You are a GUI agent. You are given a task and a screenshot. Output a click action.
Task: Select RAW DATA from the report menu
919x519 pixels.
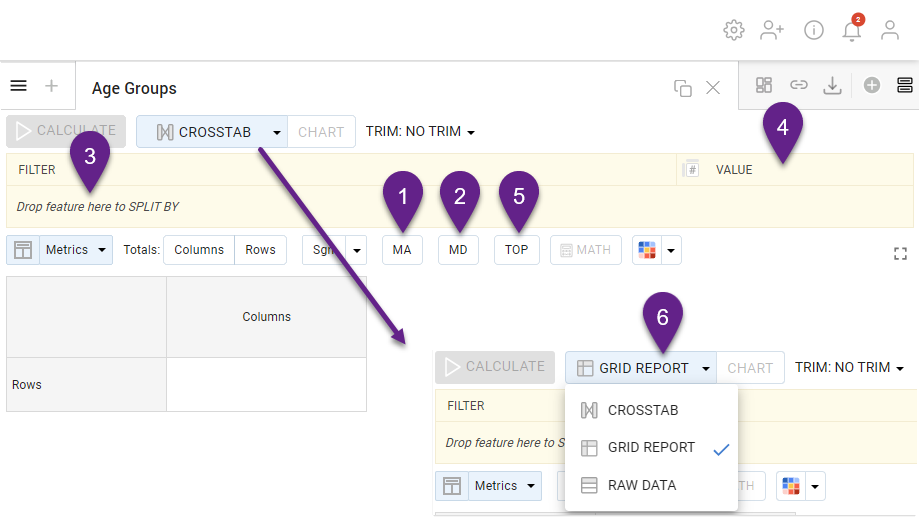pos(641,485)
